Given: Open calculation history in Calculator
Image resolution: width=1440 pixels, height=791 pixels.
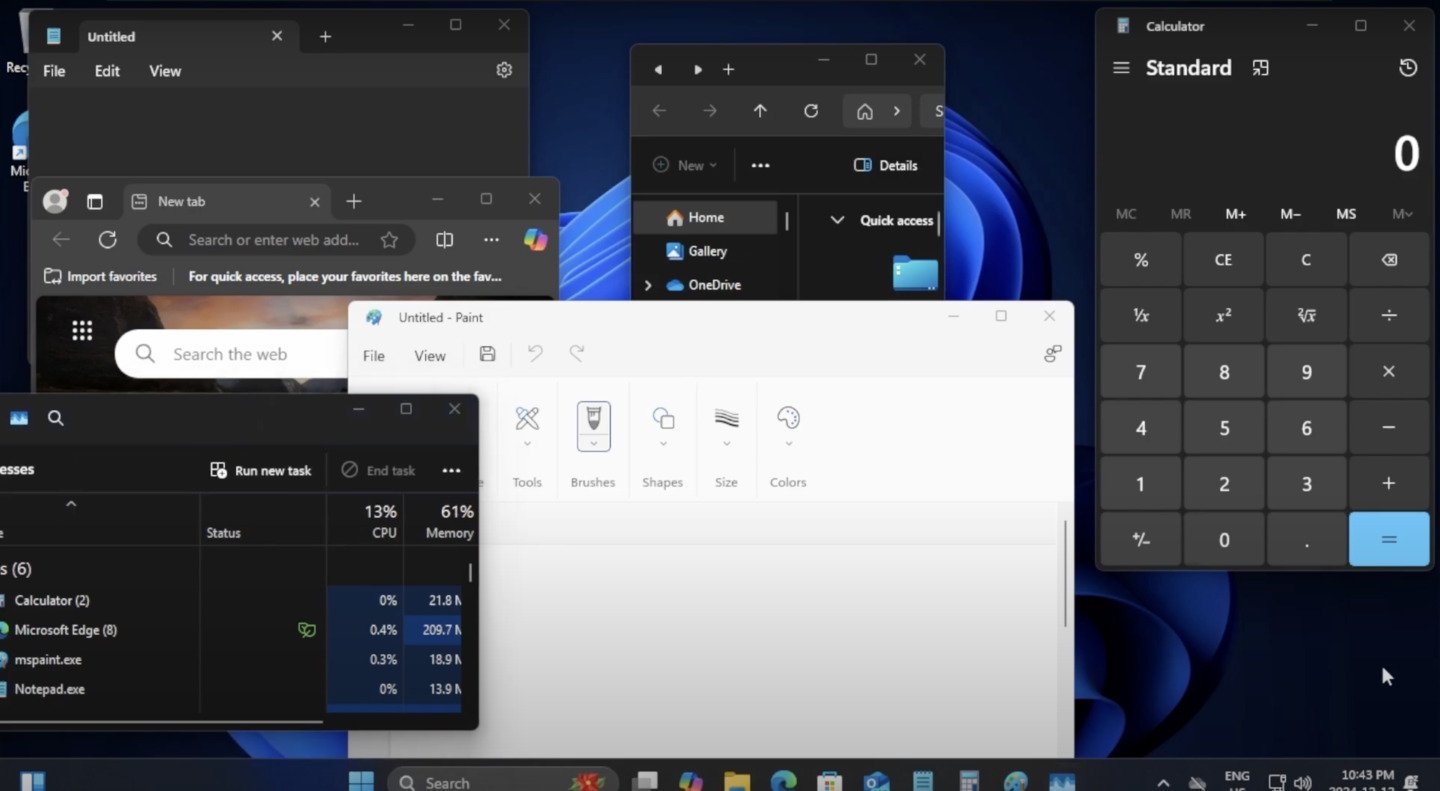Looking at the screenshot, I should [x=1407, y=67].
